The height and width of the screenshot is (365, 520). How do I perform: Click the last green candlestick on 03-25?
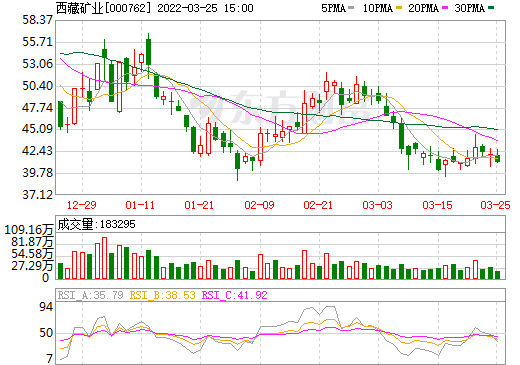click(497, 159)
